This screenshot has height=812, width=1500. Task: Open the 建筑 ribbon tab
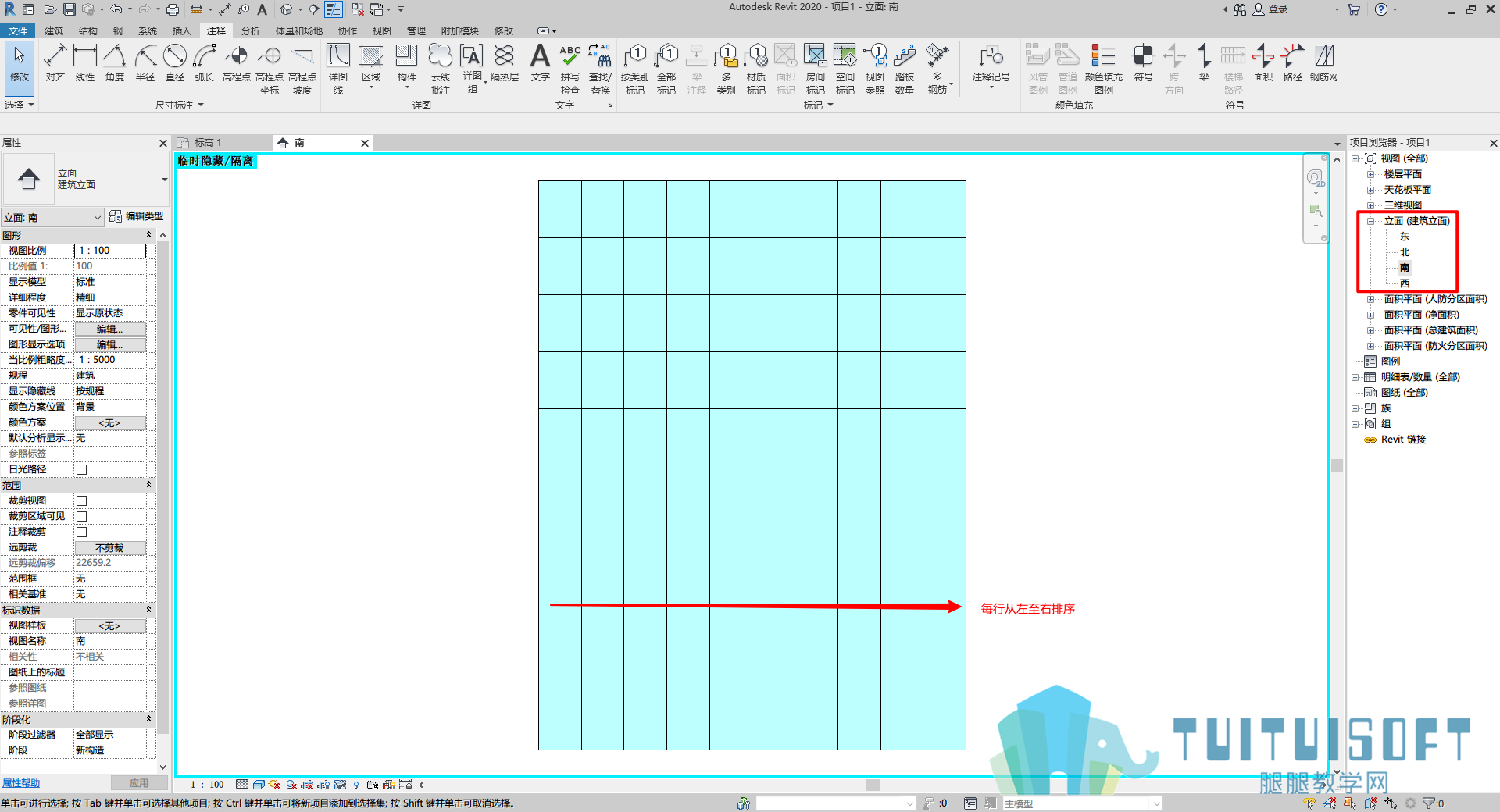click(x=54, y=30)
